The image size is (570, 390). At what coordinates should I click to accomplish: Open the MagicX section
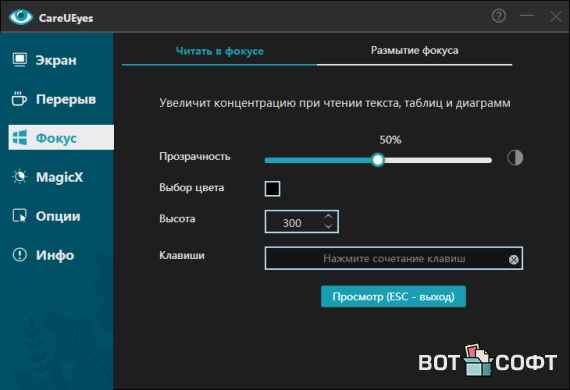[x=61, y=177]
